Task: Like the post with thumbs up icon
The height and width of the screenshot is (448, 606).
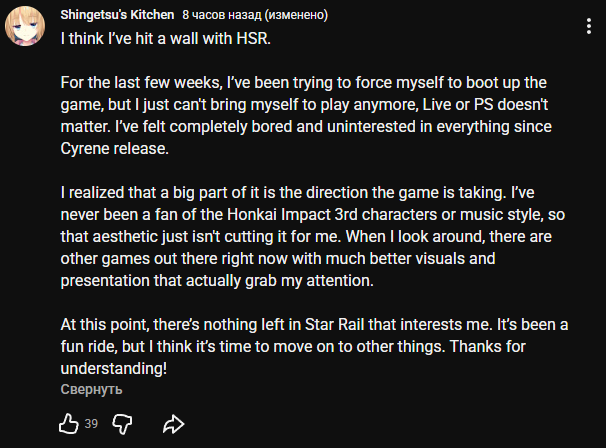Action: point(69,423)
